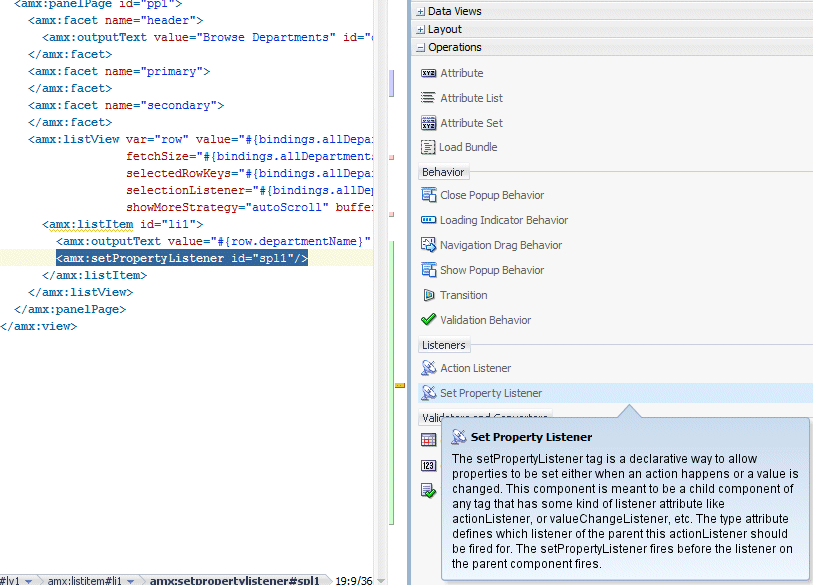Image resolution: width=813 pixels, height=585 pixels.
Task: Click the scroll-down arrow at the editor bottom
Action: point(381,581)
